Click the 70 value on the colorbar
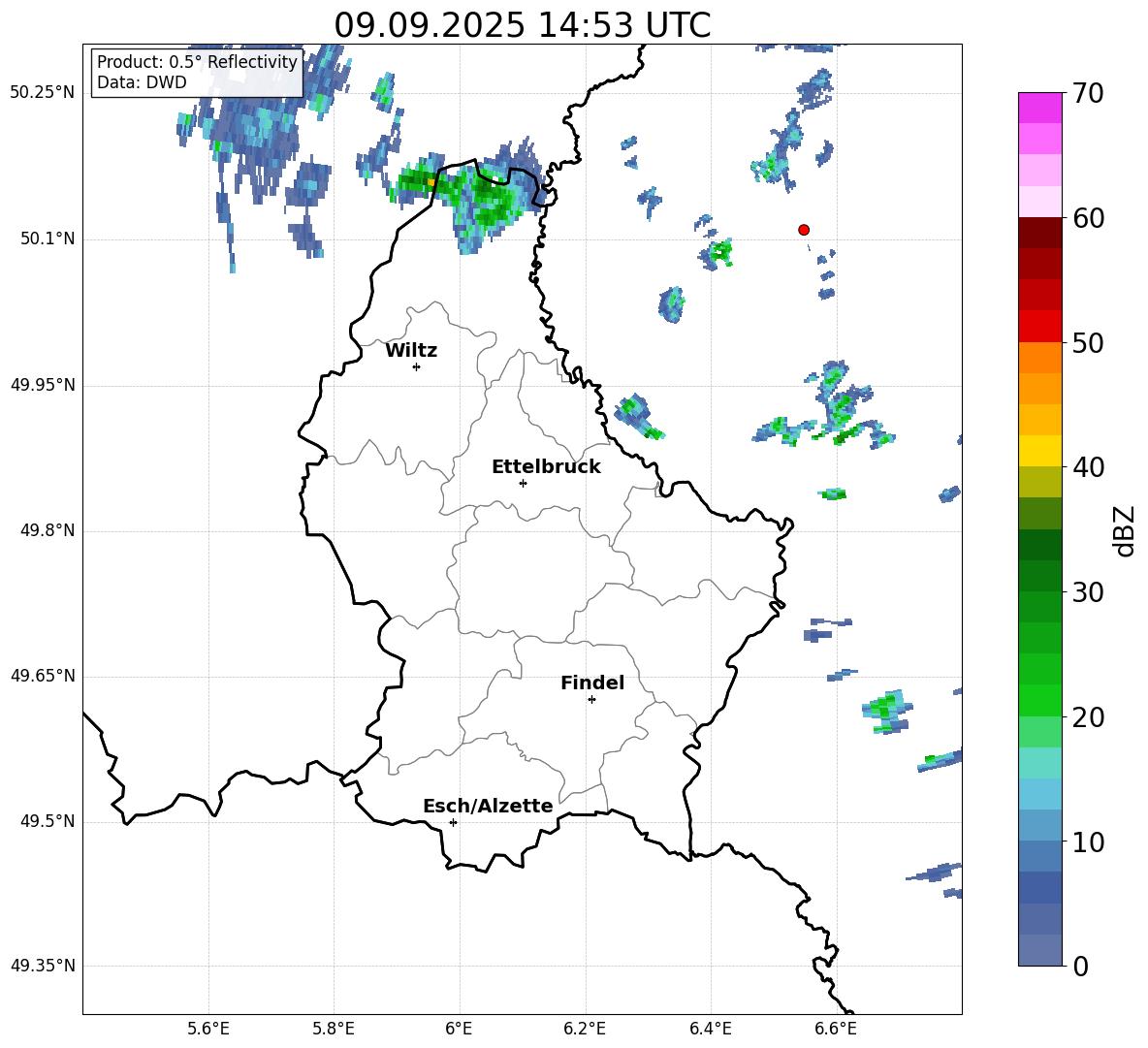 [x=1088, y=94]
